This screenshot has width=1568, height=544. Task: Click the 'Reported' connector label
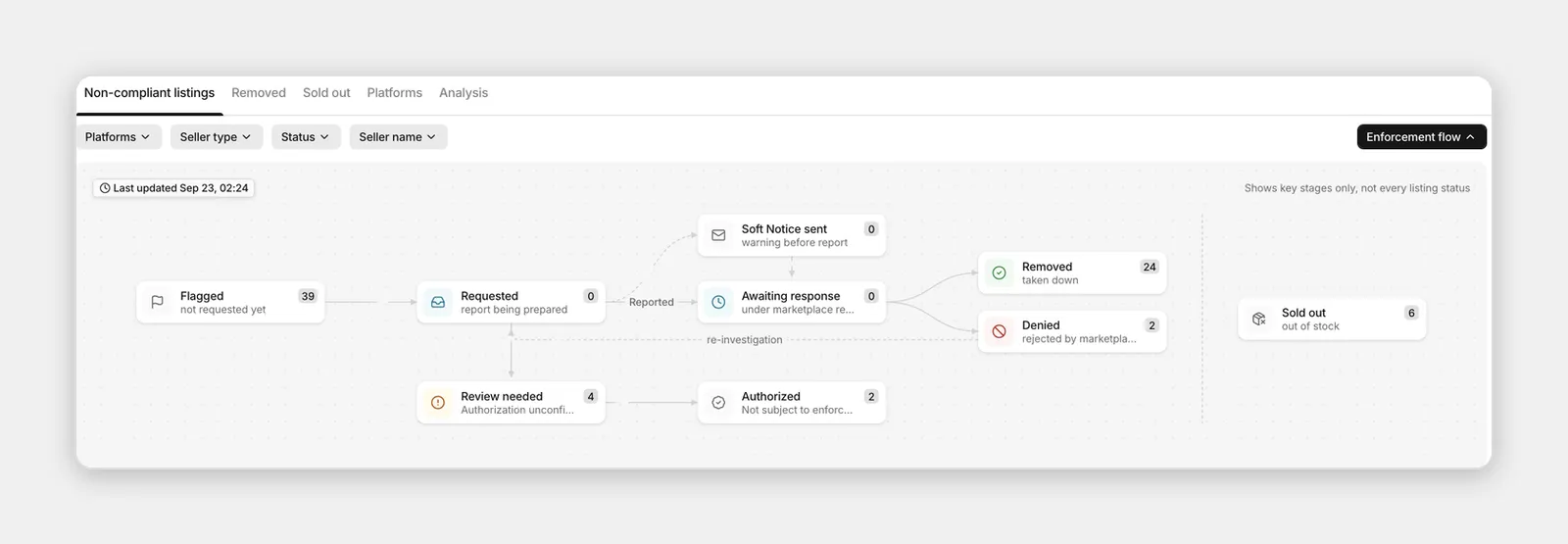pyautogui.click(x=652, y=302)
